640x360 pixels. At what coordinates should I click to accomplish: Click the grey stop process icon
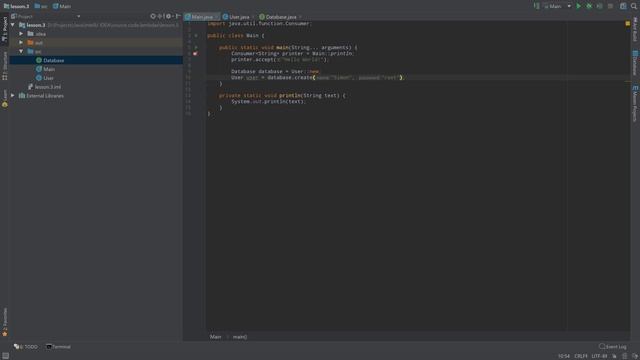610,6
